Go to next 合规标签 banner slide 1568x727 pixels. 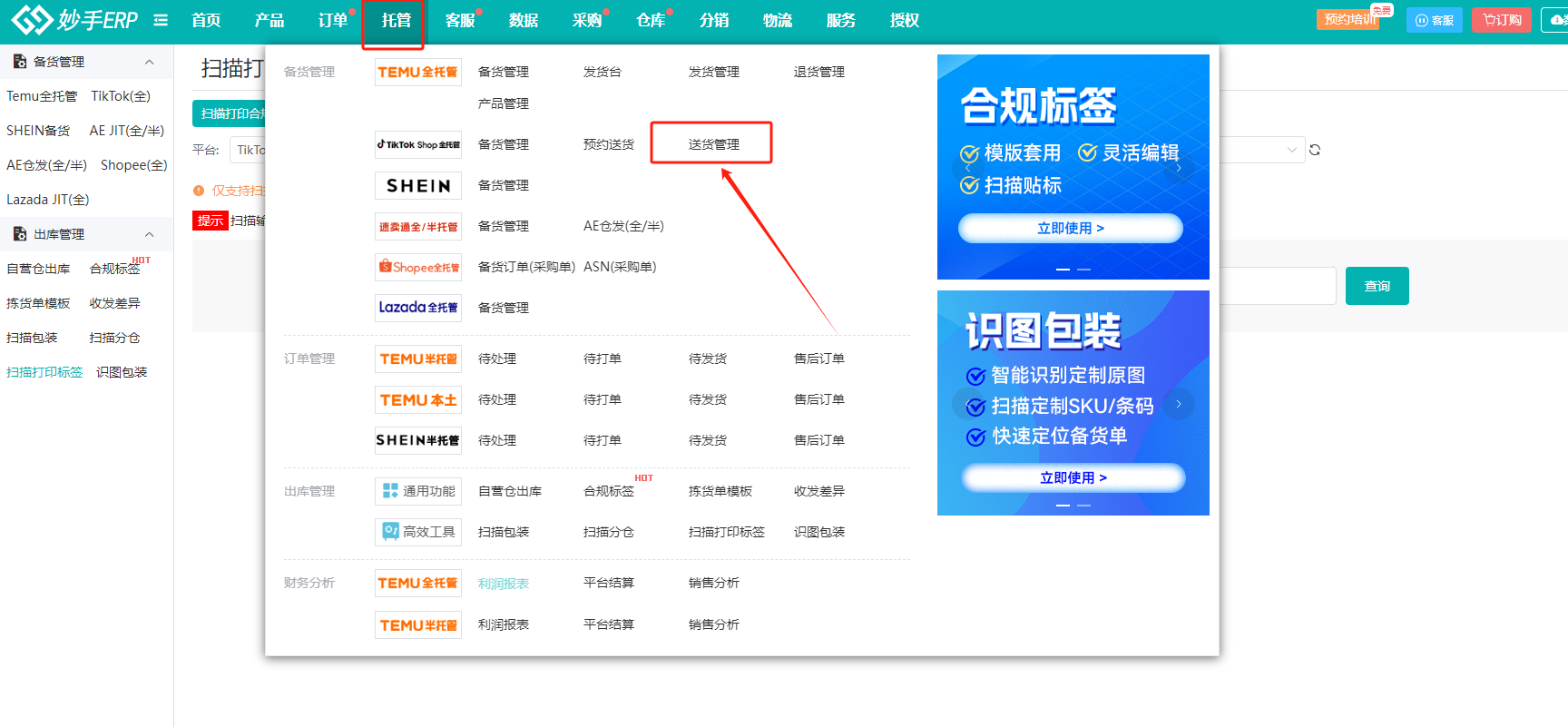pyautogui.click(x=1179, y=168)
